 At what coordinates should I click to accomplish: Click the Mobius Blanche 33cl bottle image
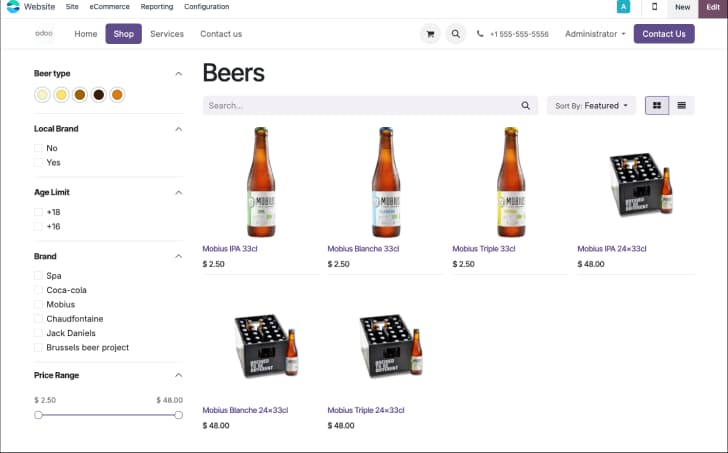[386, 182]
